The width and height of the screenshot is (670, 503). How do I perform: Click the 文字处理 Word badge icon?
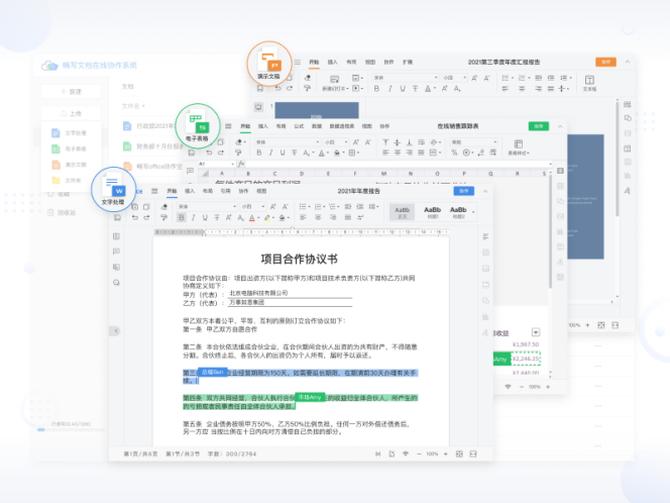point(118,188)
